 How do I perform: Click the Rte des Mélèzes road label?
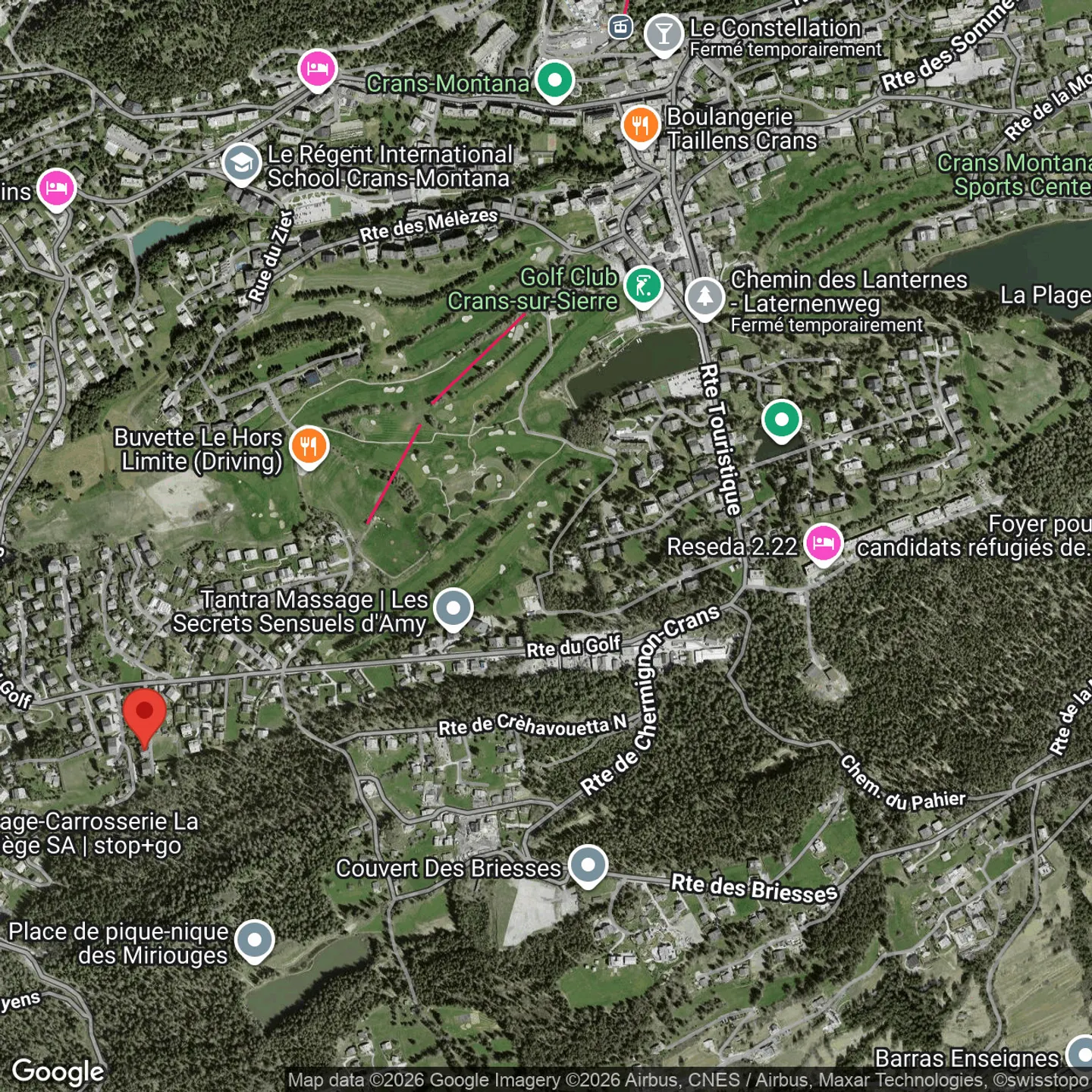428,225
